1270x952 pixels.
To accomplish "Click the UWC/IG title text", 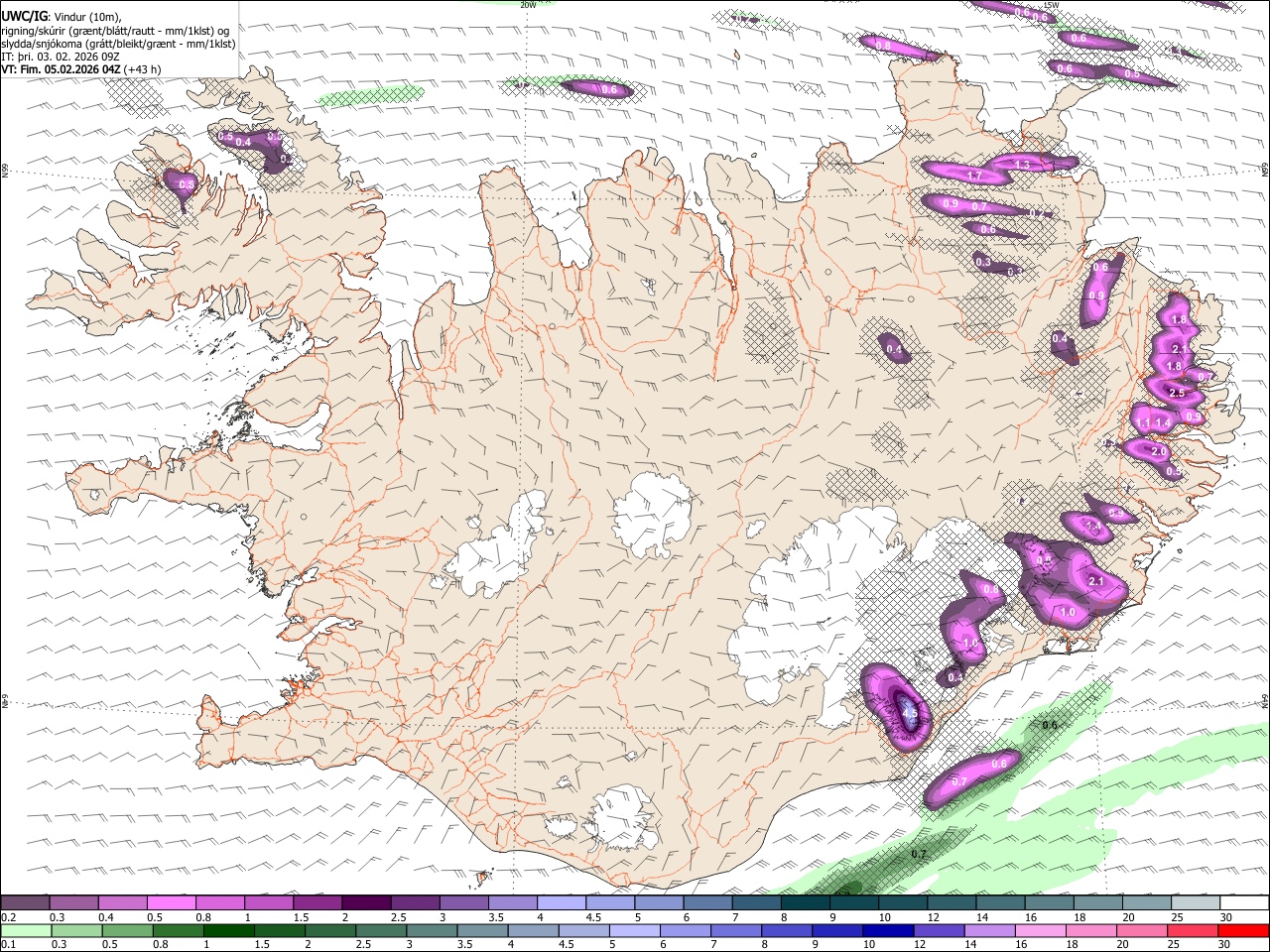I will click(x=25, y=17).
